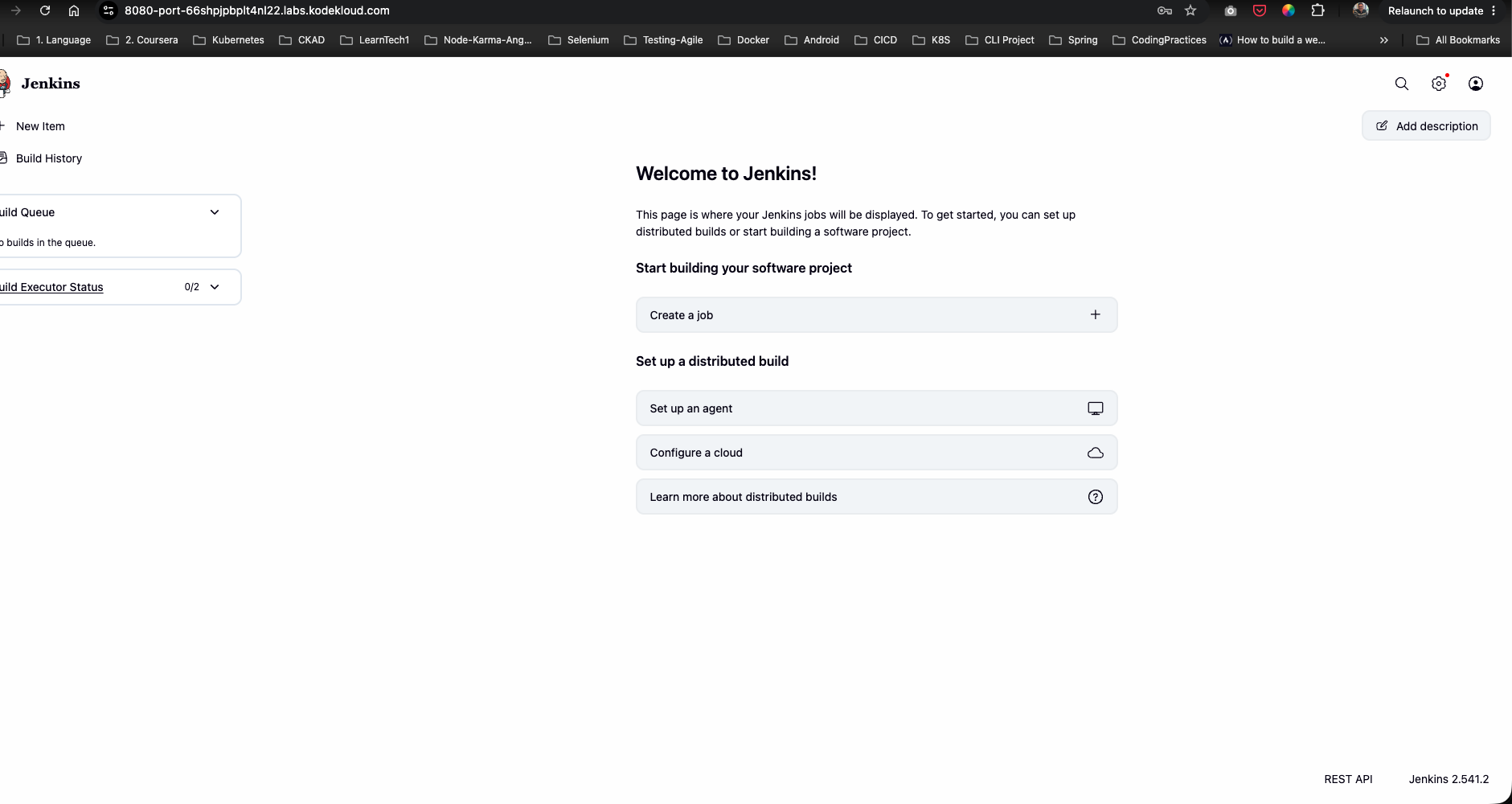Click the Jenkins 2.541.2 version button

click(x=1448, y=779)
